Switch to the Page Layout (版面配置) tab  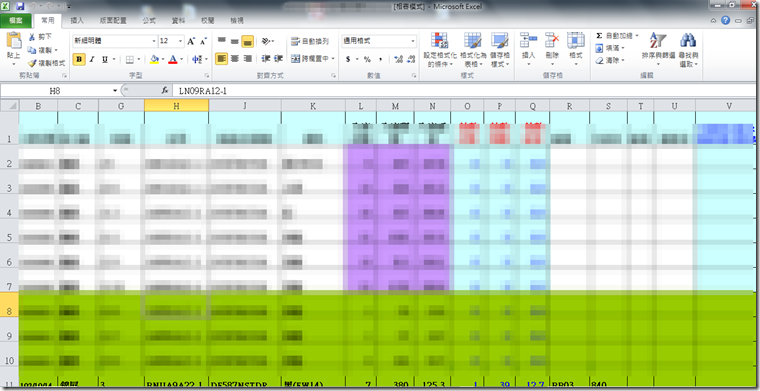[113, 21]
